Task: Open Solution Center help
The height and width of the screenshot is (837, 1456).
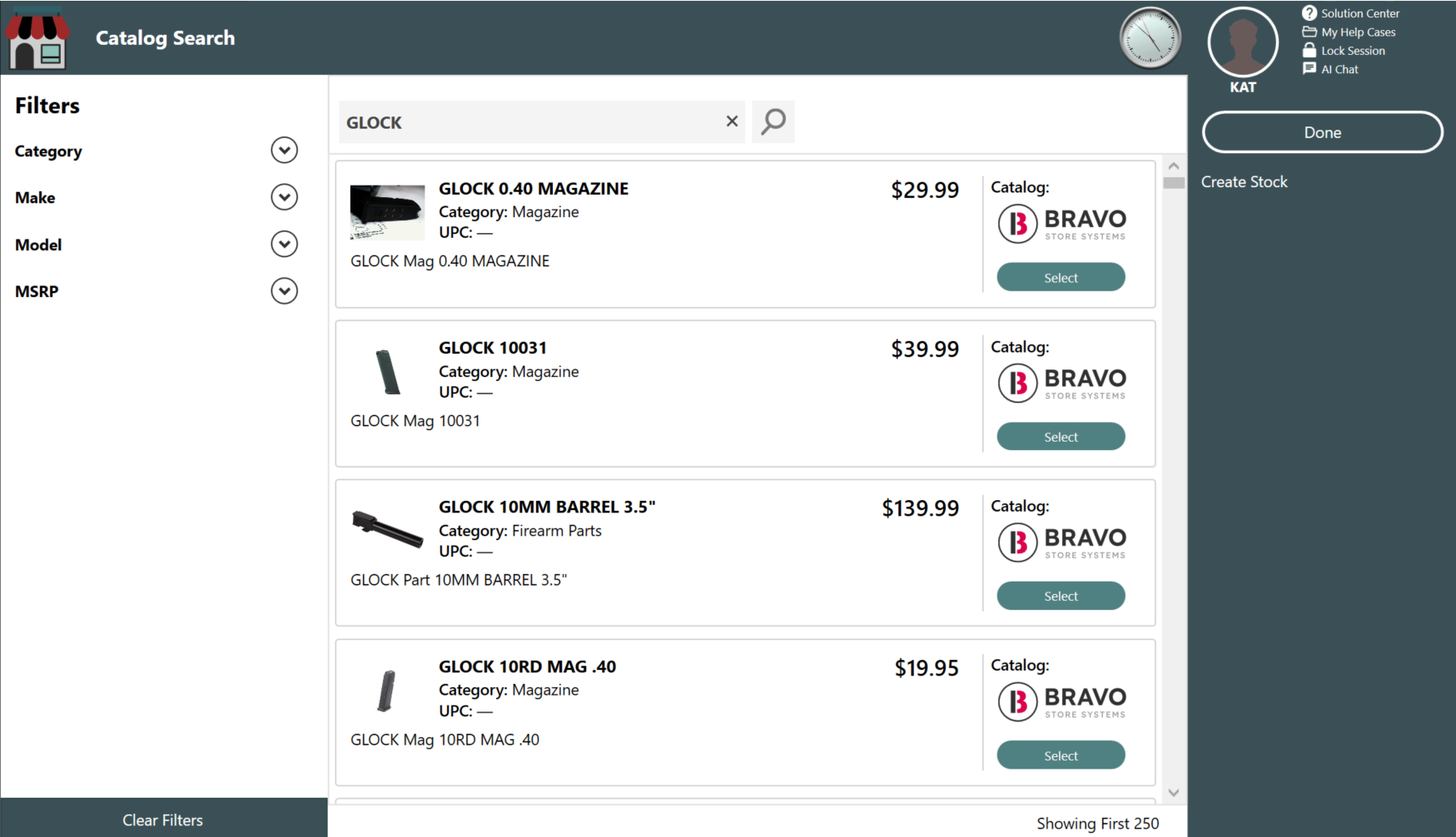Action: pyautogui.click(x=1360, y=13)
